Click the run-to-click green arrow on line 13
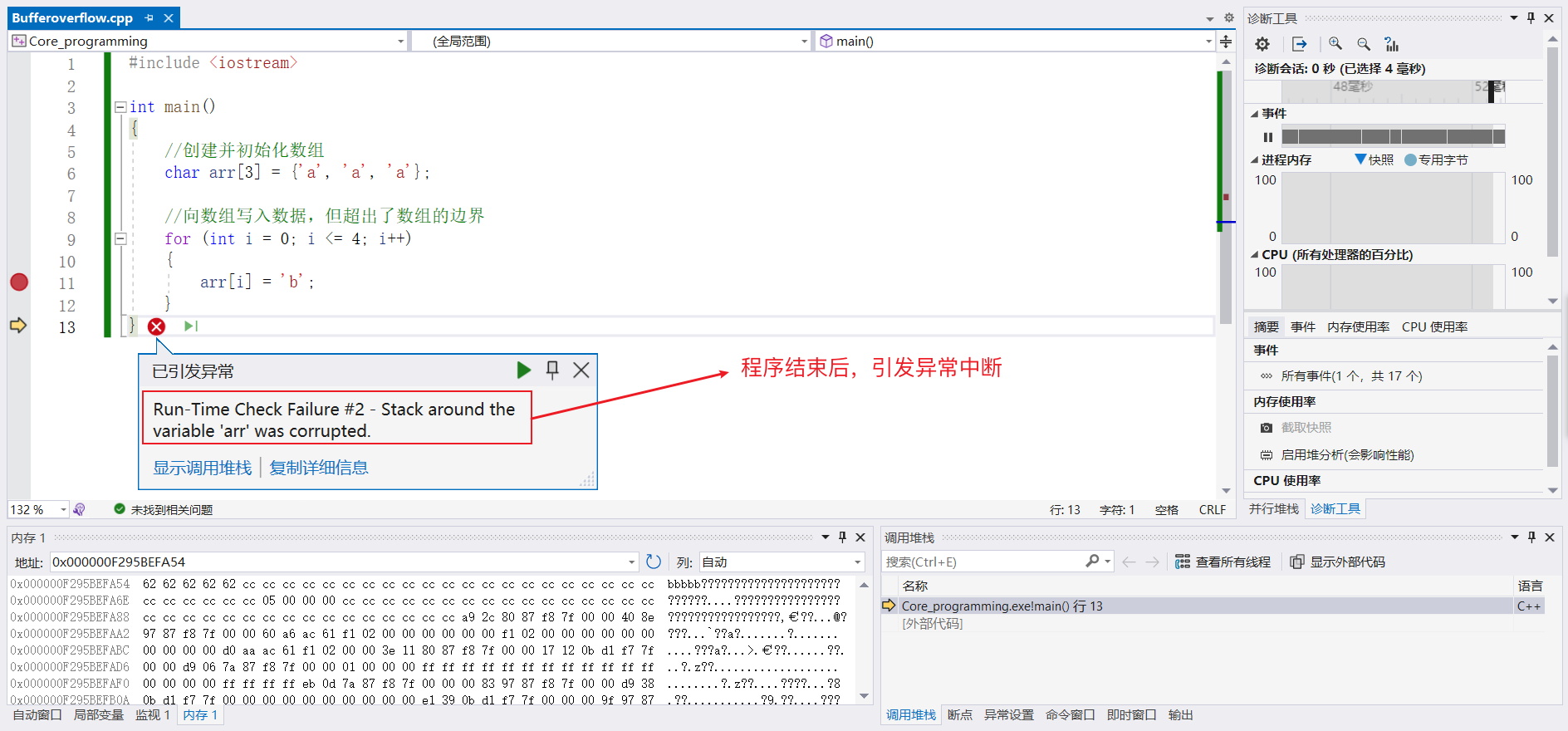The image size is (1568, 731). click(x=190, y=326)
